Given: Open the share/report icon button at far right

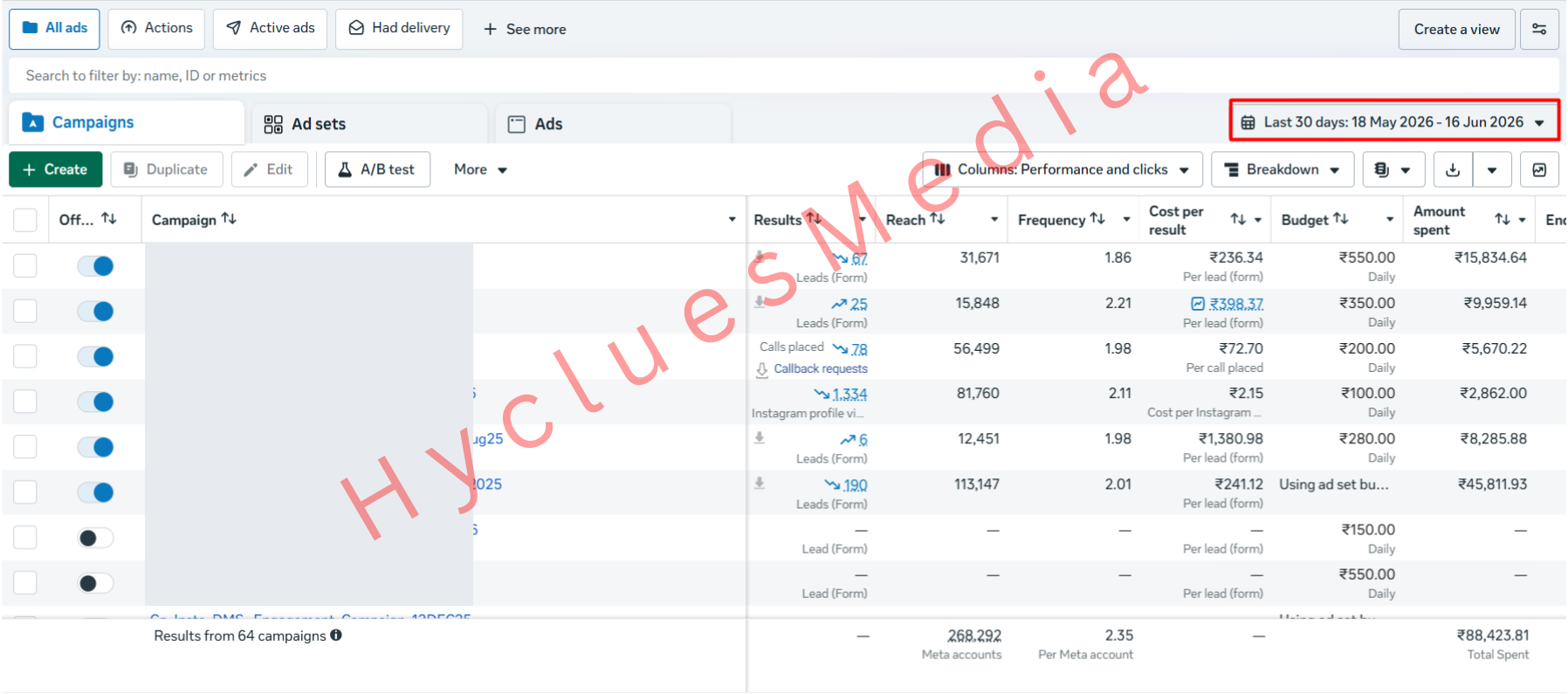Looking at the screenshot, I should (x=1539, y=169).
